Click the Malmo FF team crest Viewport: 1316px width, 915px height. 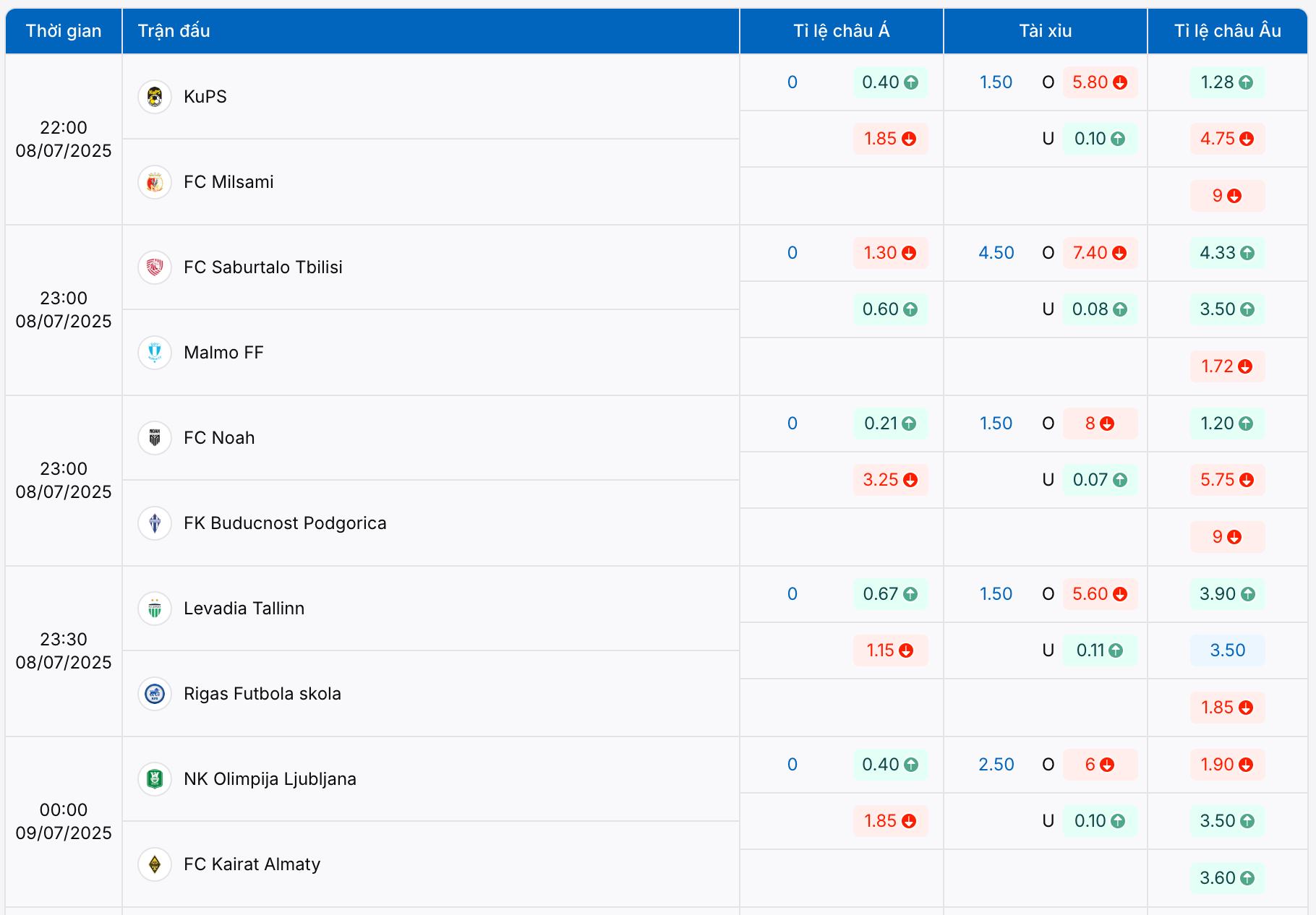(x=154, y=353)
